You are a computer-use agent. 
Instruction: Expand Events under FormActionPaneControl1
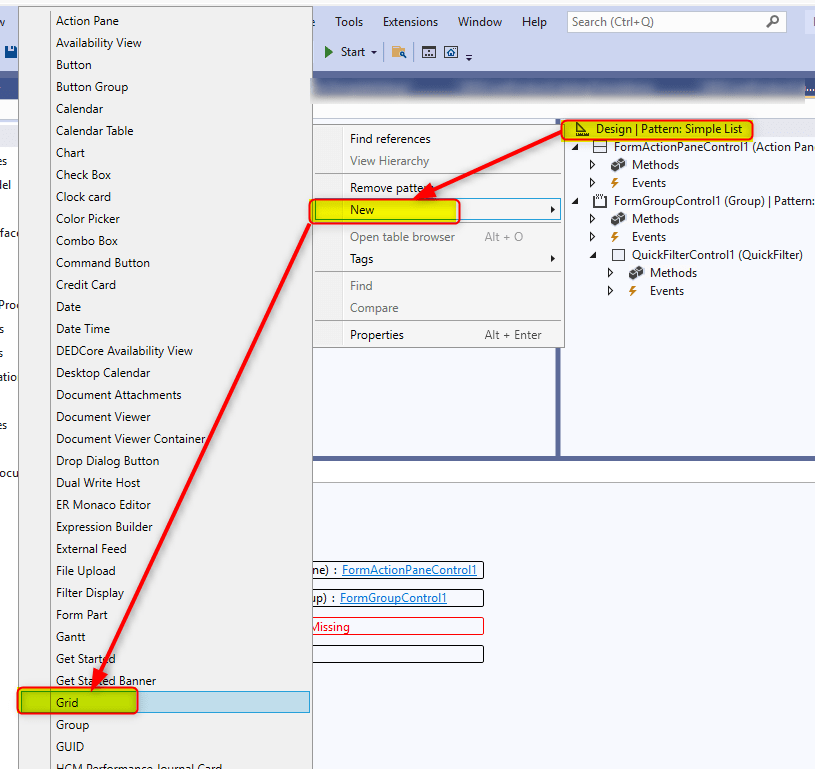592,183
